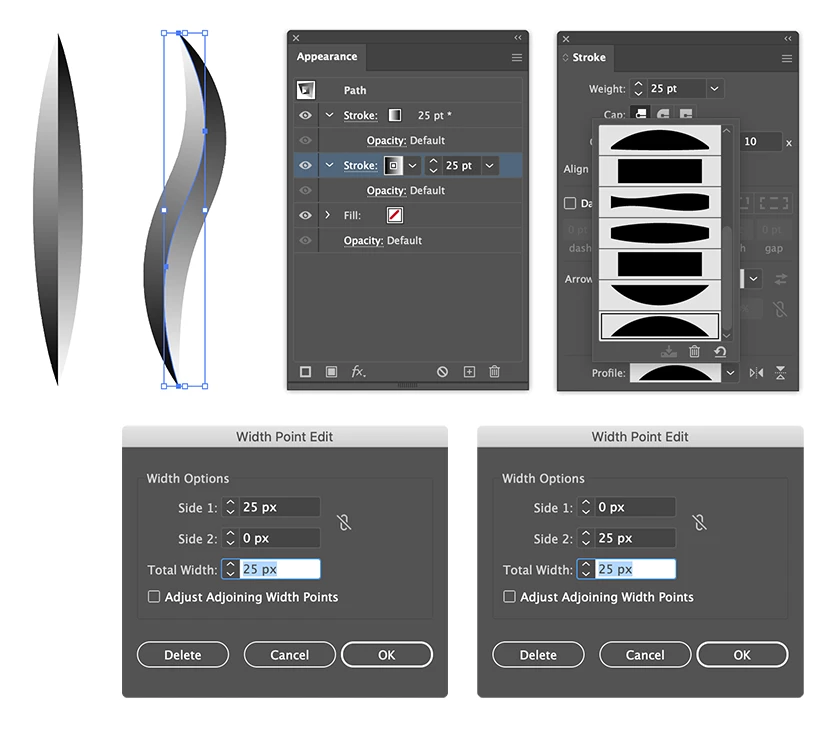
Task: Open the arrowhead dropdown in Stroke panel
Action: point(753,279)
